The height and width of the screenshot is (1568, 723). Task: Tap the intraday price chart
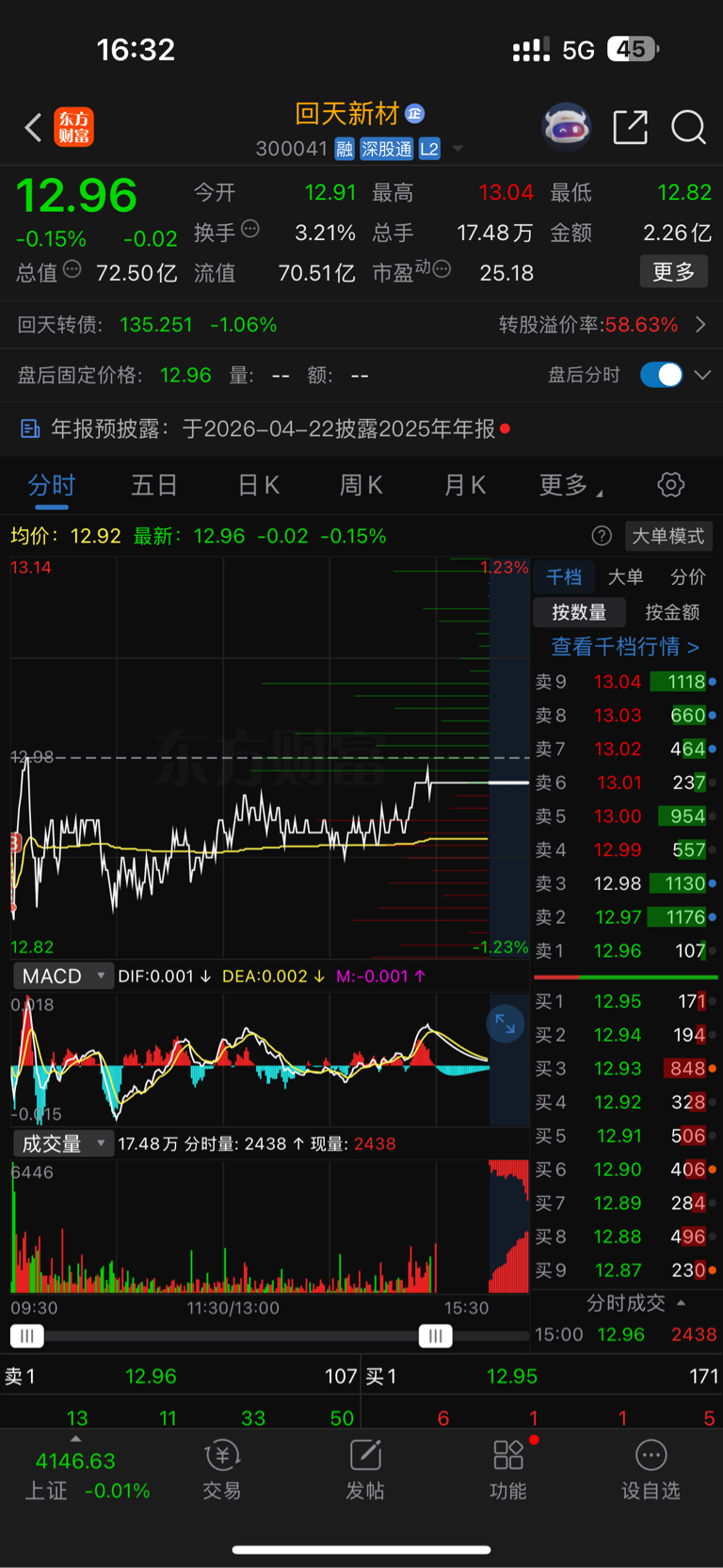click(270, 758)
